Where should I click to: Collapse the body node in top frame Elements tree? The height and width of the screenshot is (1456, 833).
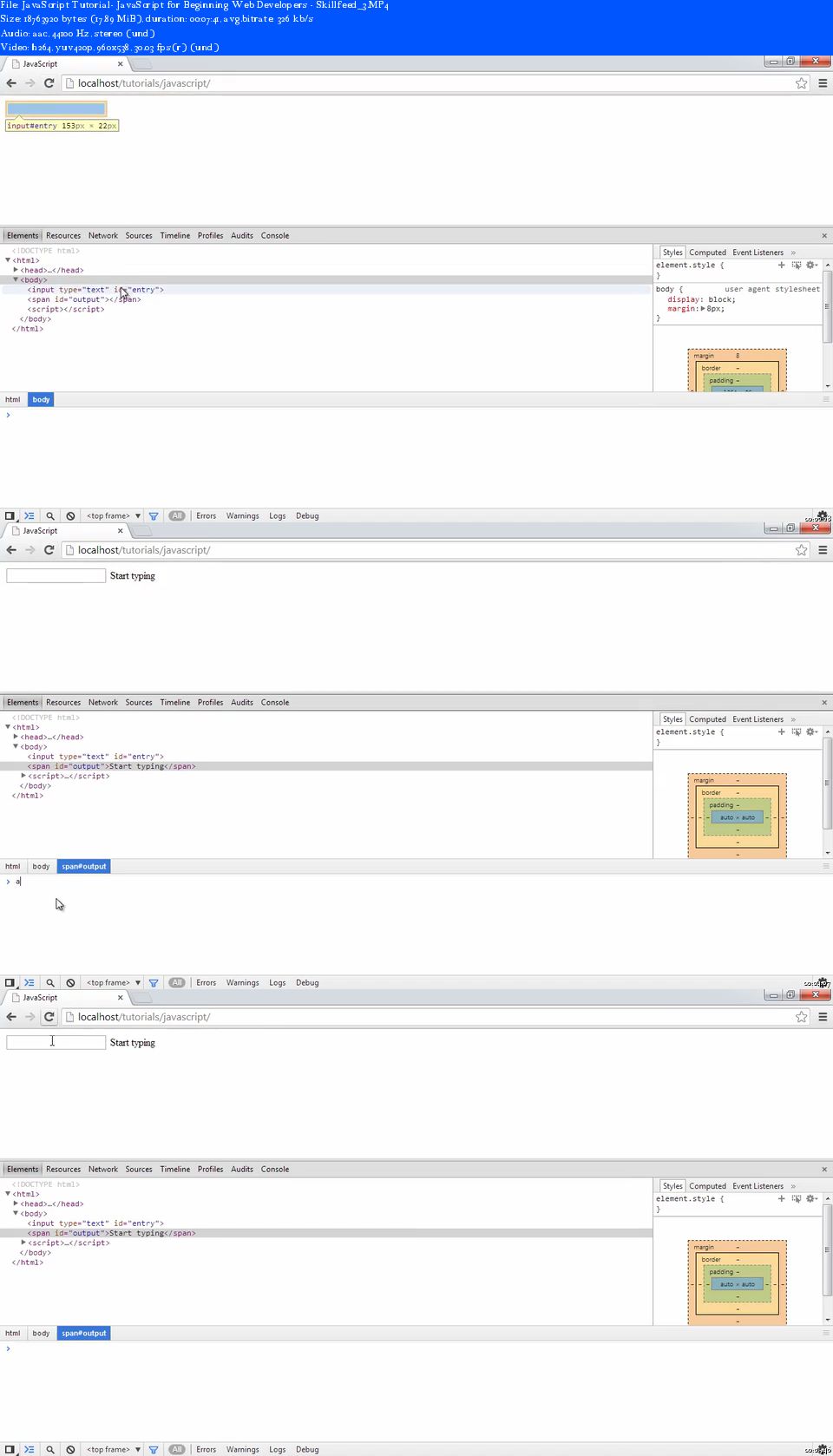pyautogui.click(x=16, y=279)
